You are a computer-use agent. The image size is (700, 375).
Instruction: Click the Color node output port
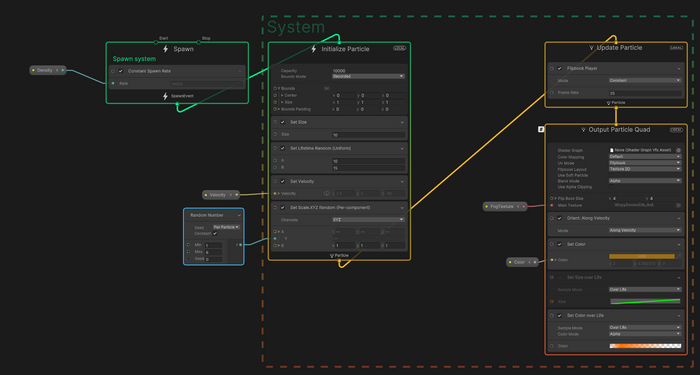(535, 262)
